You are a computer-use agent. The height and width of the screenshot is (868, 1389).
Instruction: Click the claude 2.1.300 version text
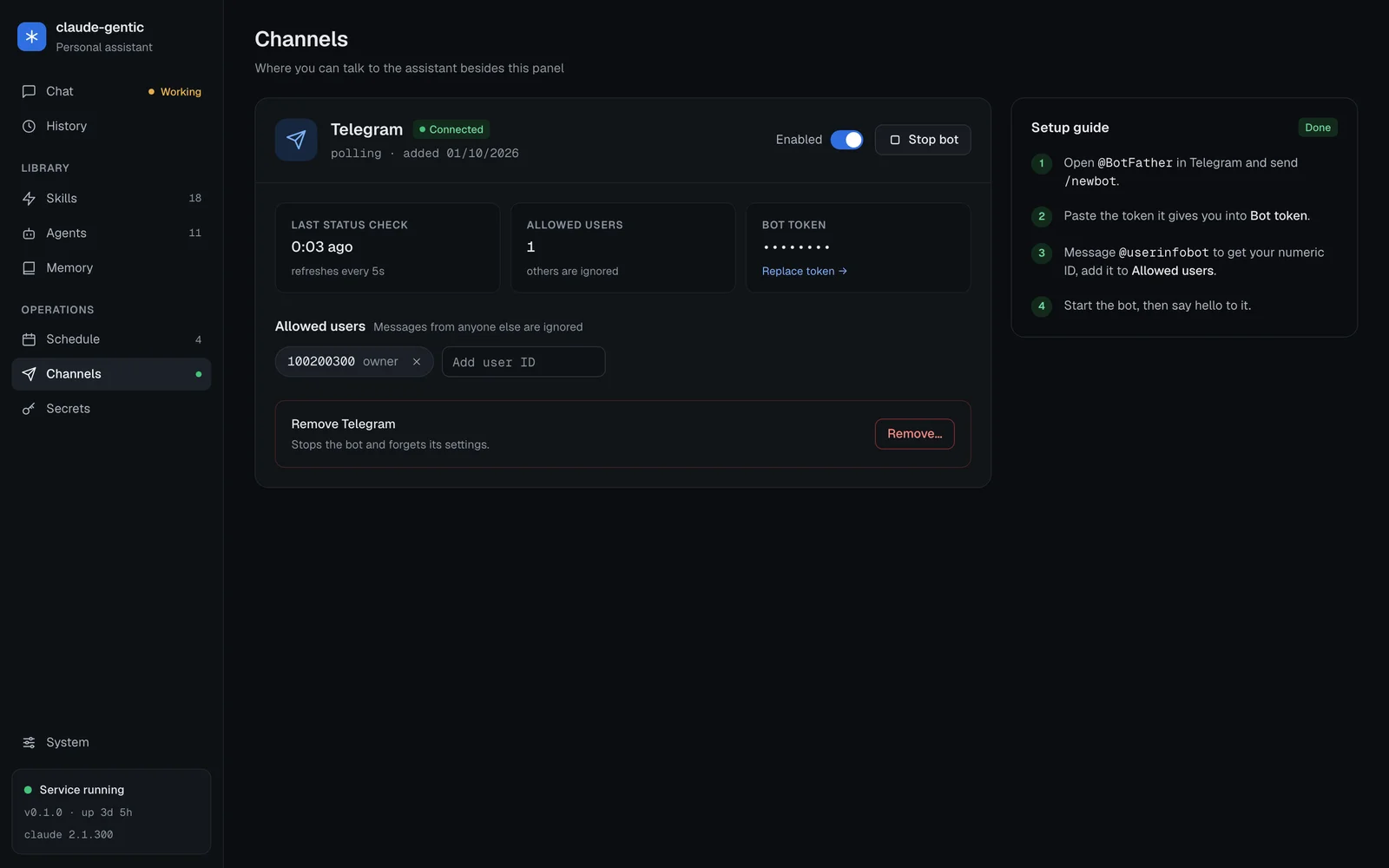69,835
